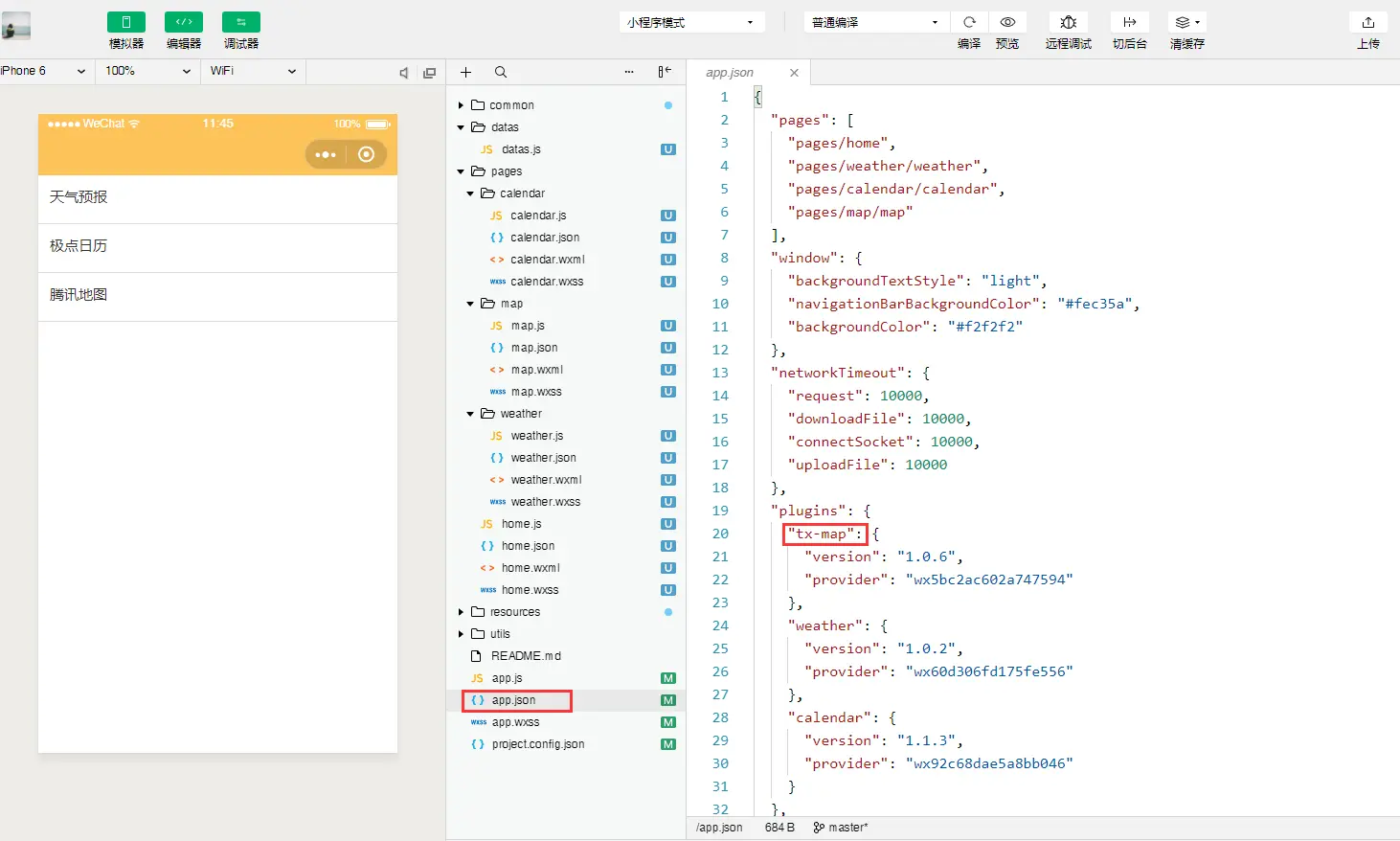The height and width of the screenshot is (841, 1400).
Task: Open the clear cache (清缓存) menu
Action: click(x=1187, y=22)
